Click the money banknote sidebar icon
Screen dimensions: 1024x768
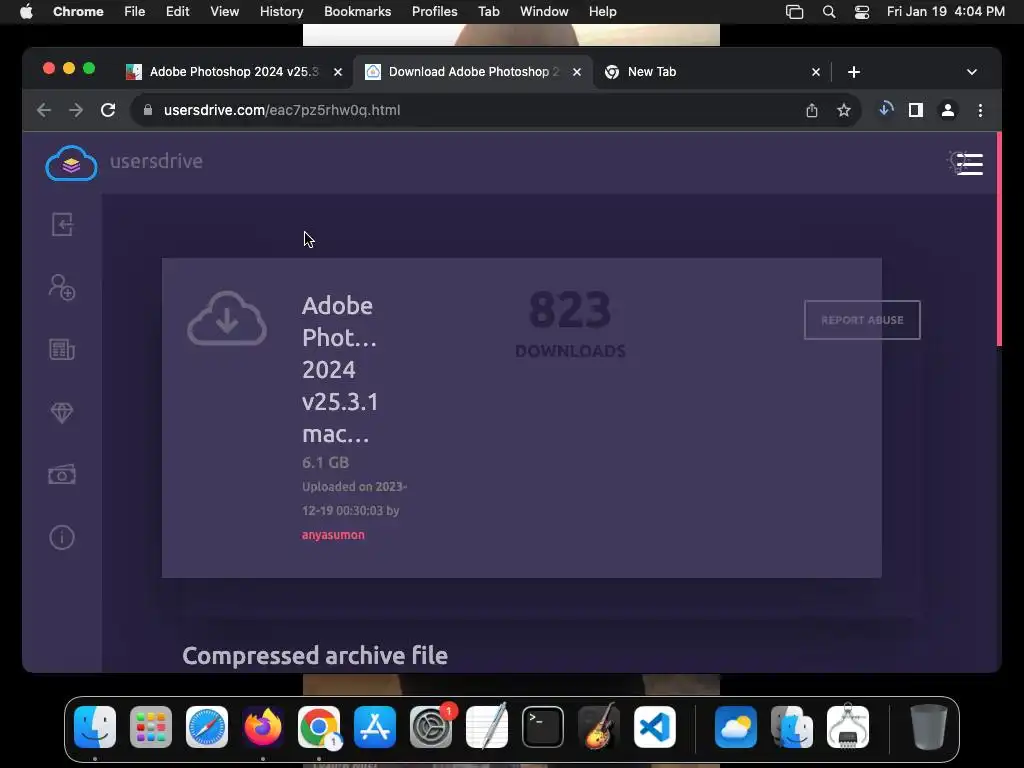pos(62,475)
